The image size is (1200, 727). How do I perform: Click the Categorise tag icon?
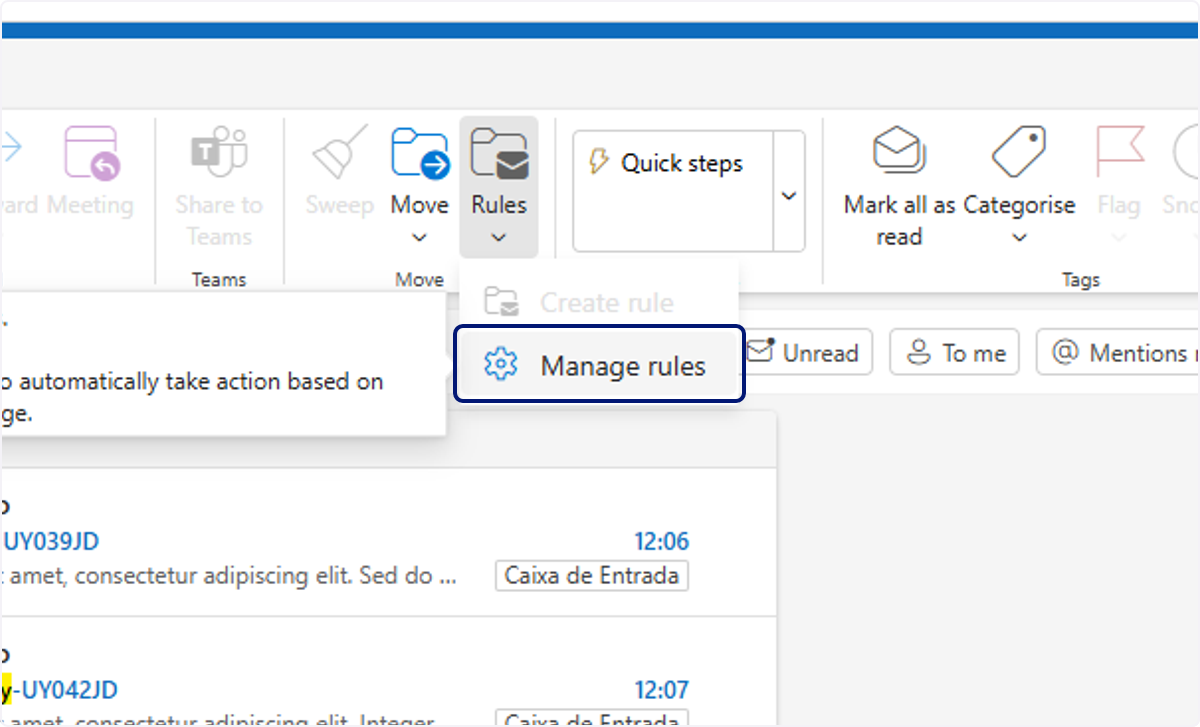click(x=1018, y=153)
